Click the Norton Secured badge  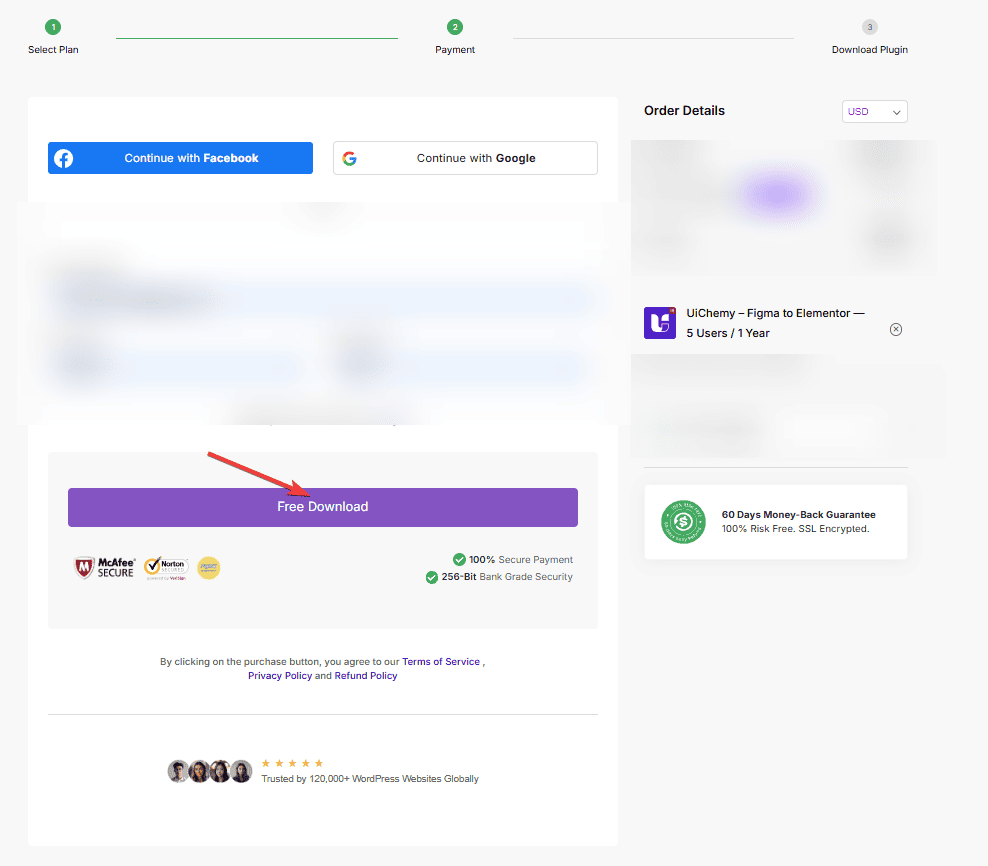click(x=165, y=565)
